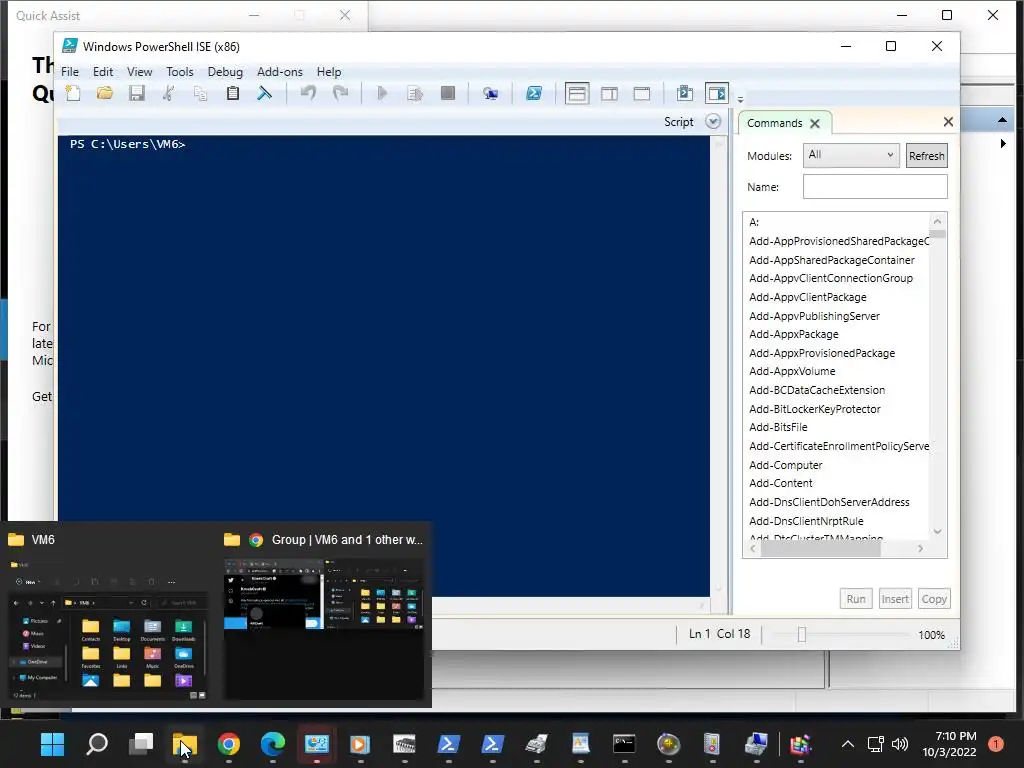Click the Run button in Commands pane

pyautogui.click(x=856, y=599)
